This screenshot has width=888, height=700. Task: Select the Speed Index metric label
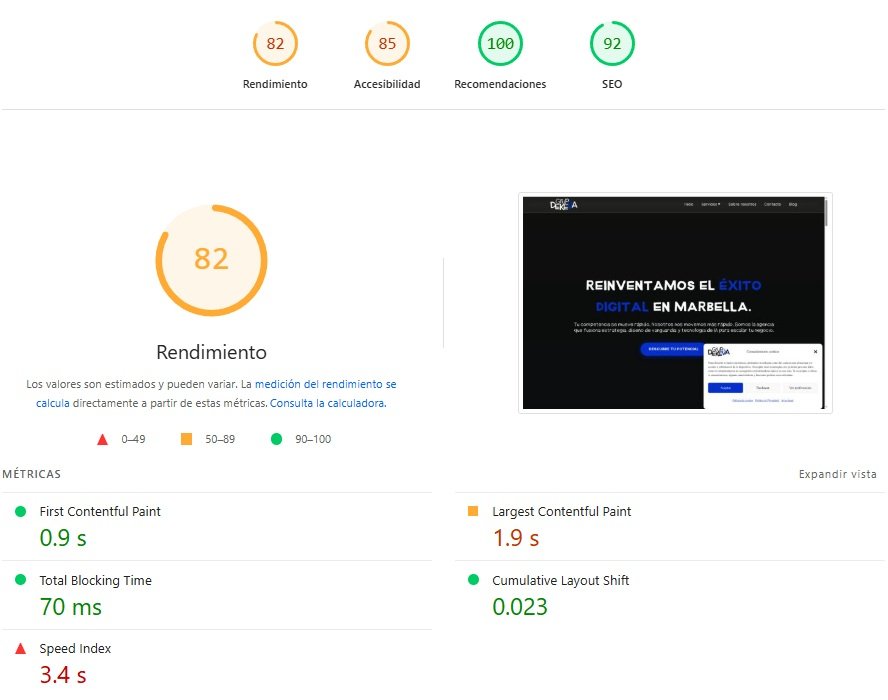click(75, 649)
